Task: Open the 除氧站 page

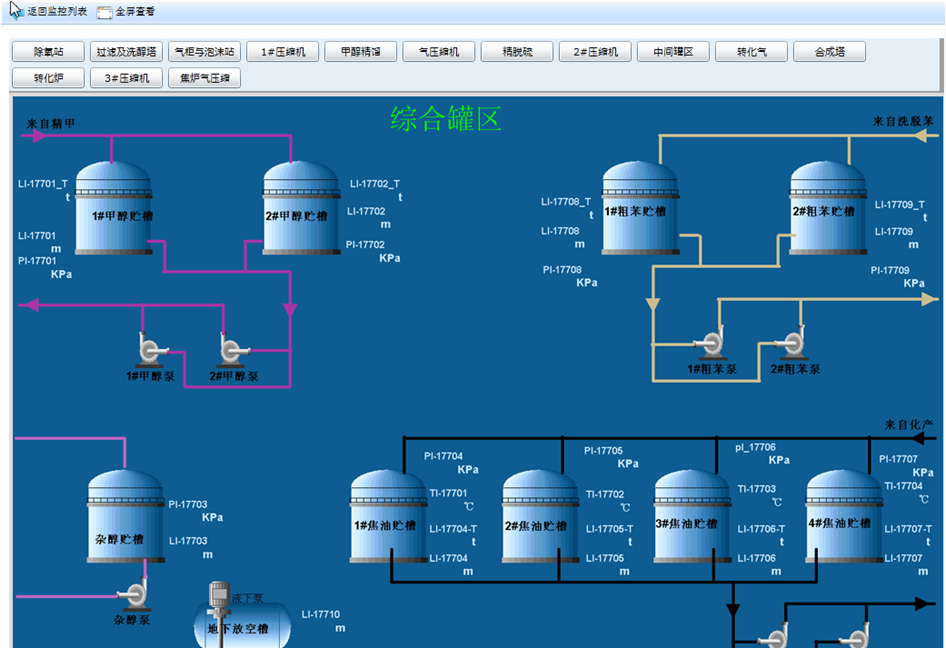Action: tap(48, 52)
